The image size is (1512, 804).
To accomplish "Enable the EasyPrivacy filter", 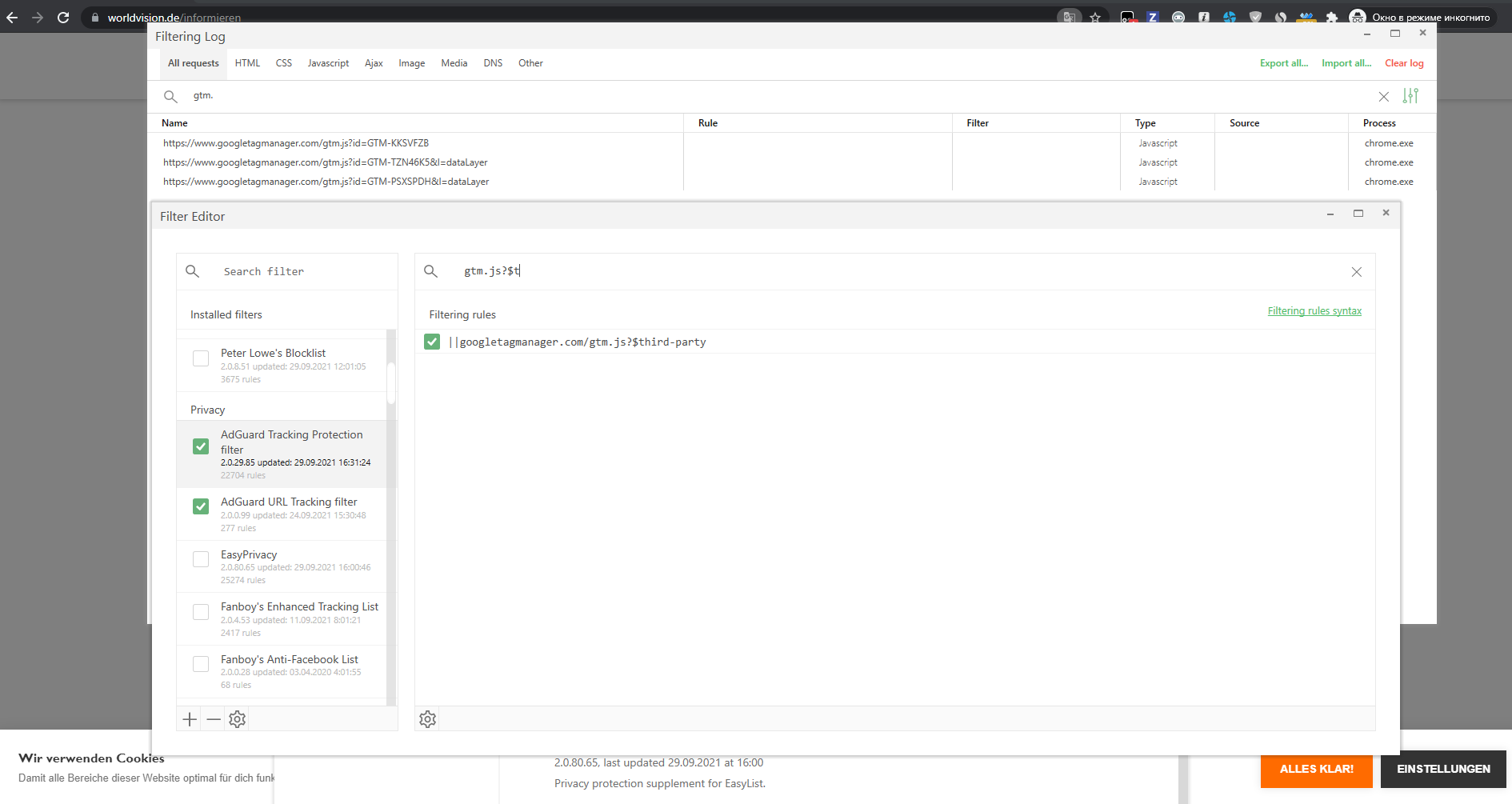I will [201, 559].
